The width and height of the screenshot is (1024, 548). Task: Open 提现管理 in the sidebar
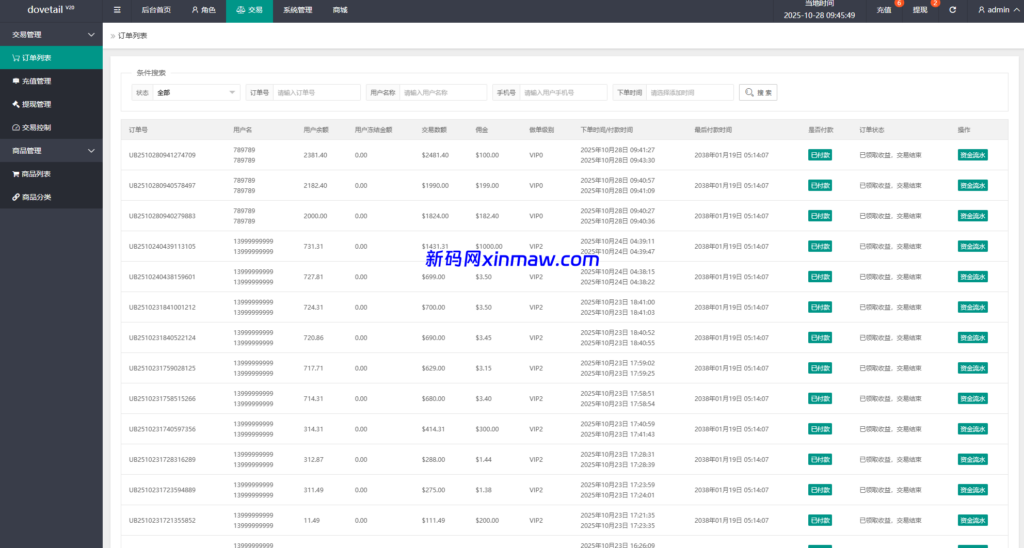pos(37,104)
